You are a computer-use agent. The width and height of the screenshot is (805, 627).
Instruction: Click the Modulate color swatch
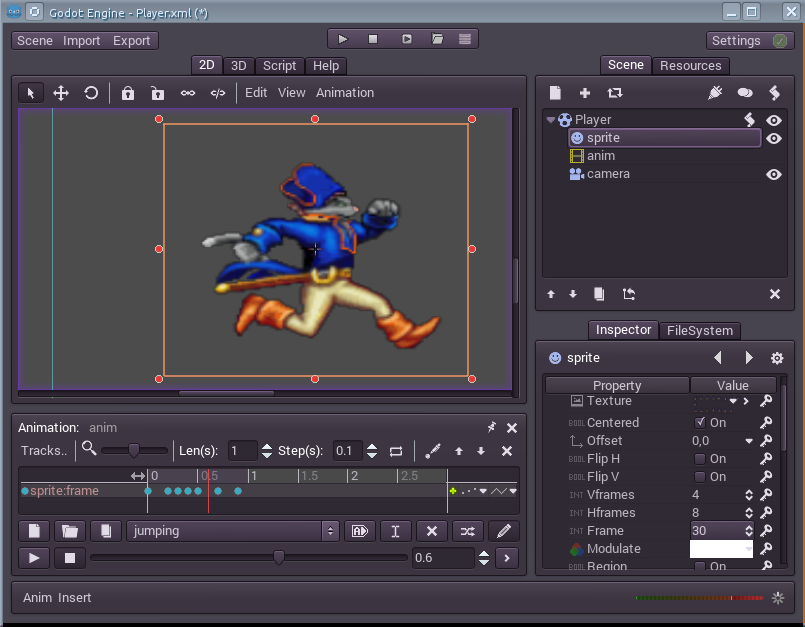(x=720, y=549)
